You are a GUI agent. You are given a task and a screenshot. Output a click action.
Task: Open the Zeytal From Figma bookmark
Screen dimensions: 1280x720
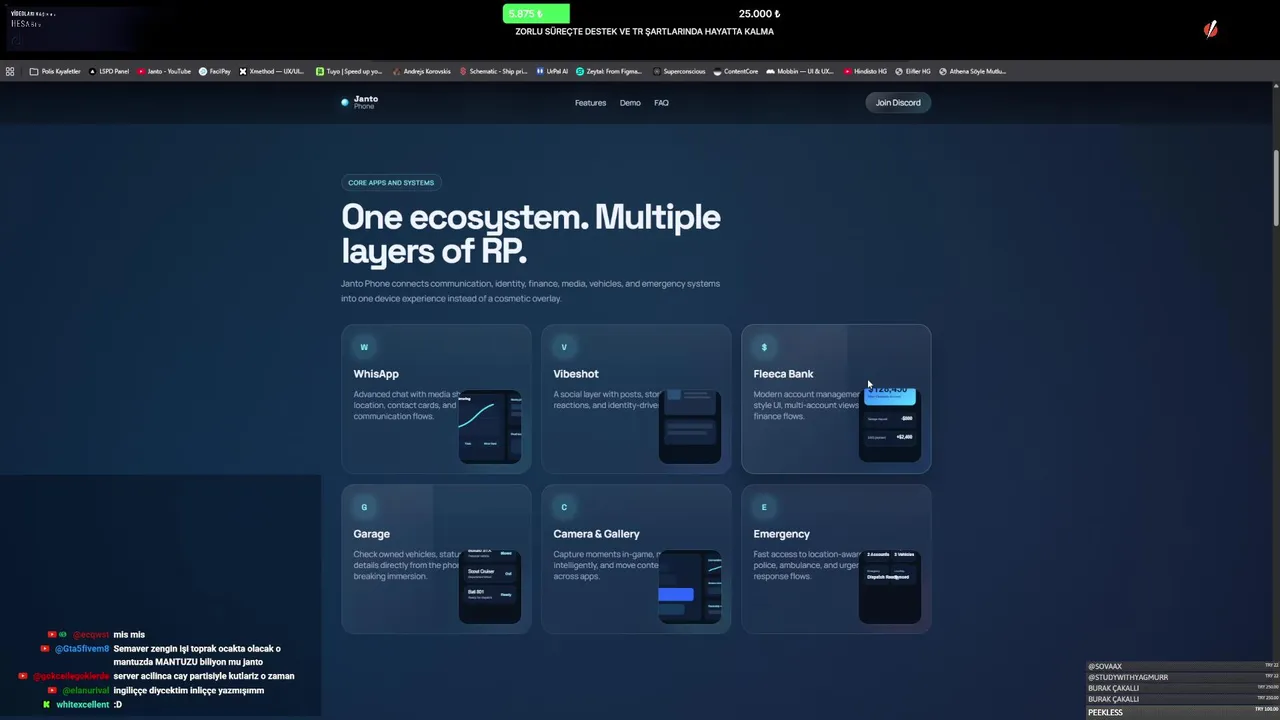pos(609,71)
